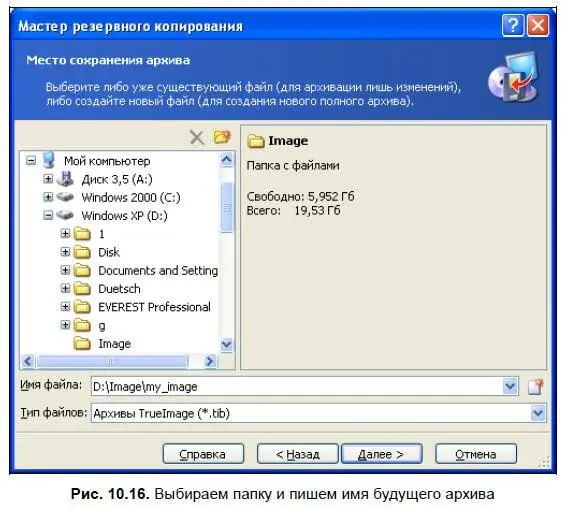Click the Отмена button
Screen dimensions: 563x509
476,454
